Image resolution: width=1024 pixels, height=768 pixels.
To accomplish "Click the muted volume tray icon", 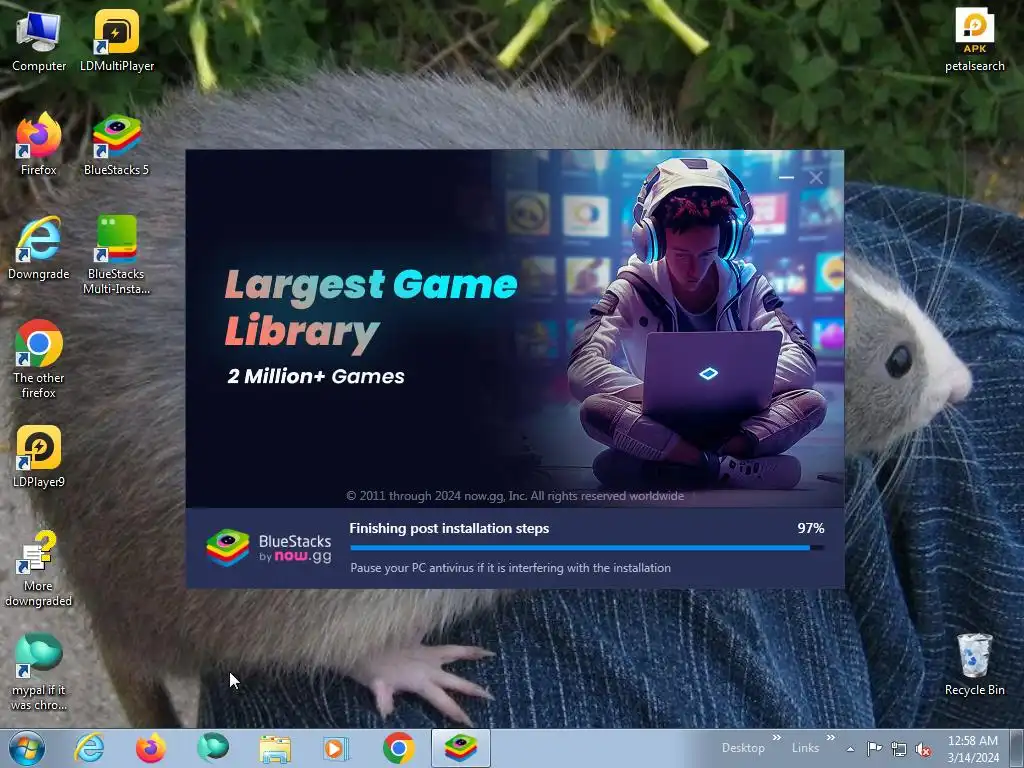I will [923, 749].
